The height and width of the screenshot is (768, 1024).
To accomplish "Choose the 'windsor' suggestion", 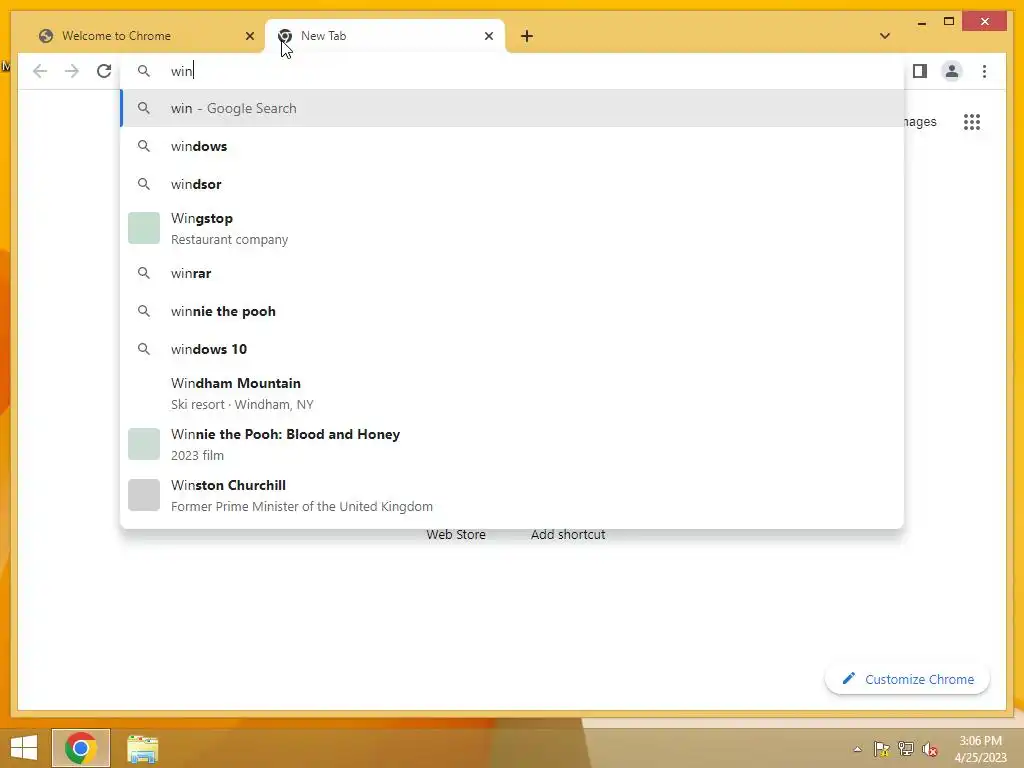I will 513,184.
